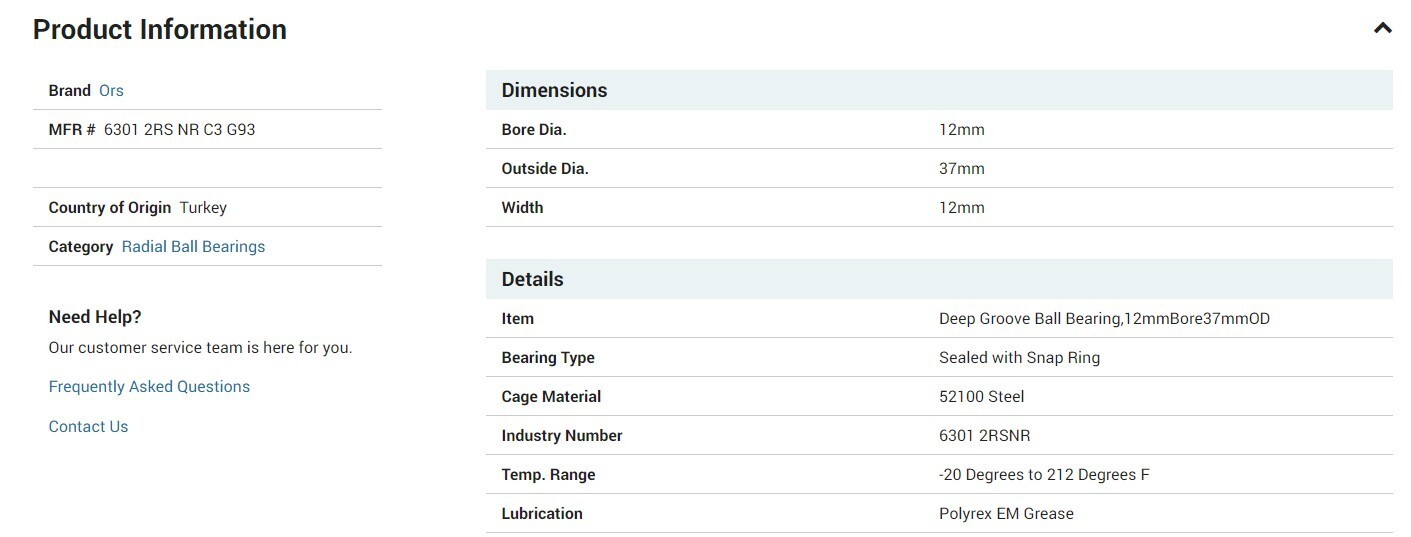Click the Bore Dia. 12mm value
The width and height of the screenshot is (1411, 537).
click(x=961, y=129)
